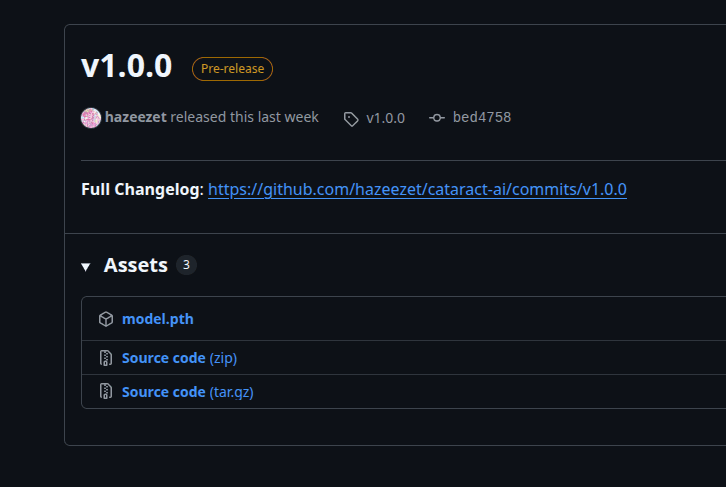
Task: Click the 'released this last week' text
Action: click(244, 117)
